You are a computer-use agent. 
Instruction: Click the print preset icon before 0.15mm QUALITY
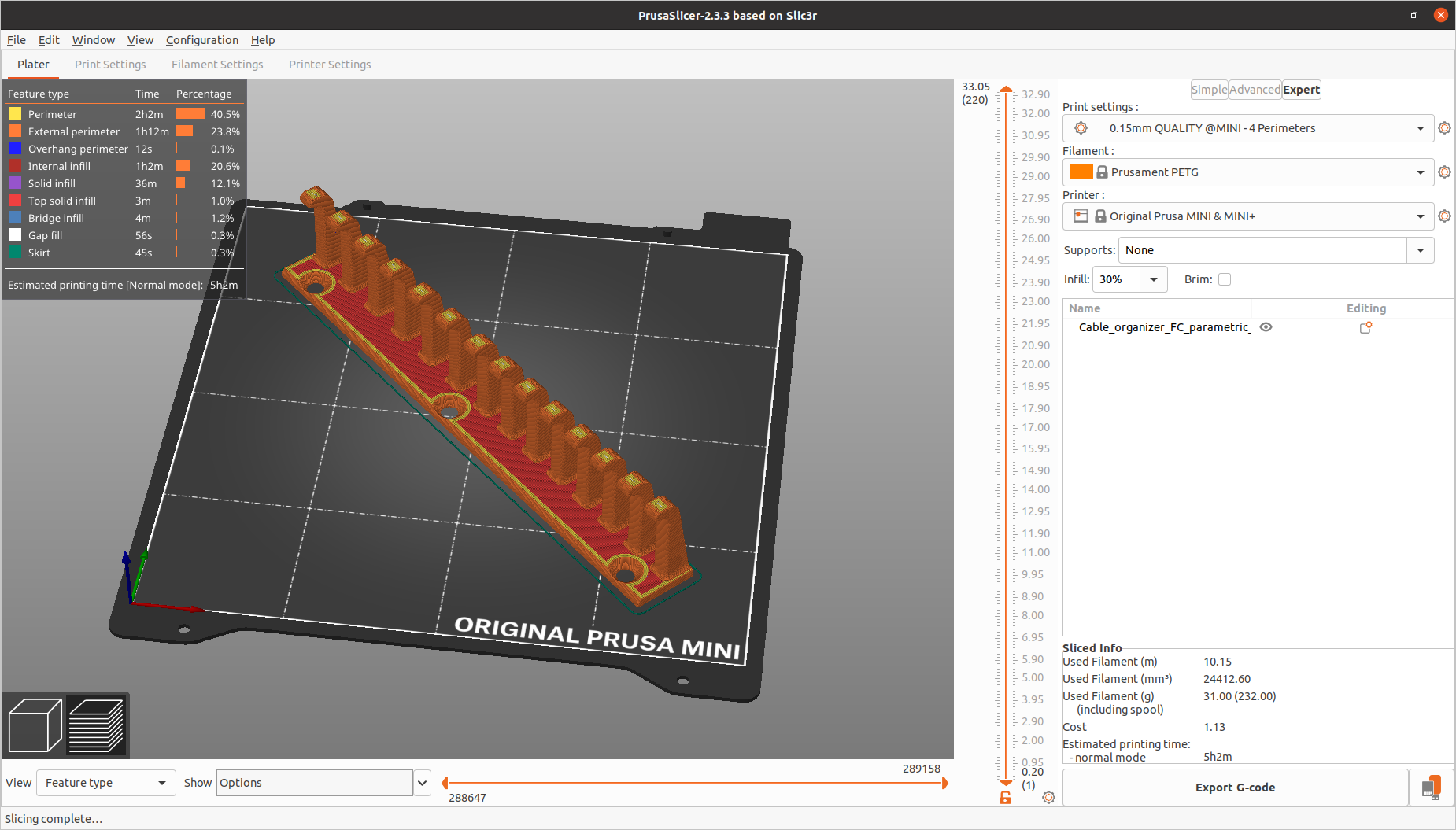pos(1081,128)
